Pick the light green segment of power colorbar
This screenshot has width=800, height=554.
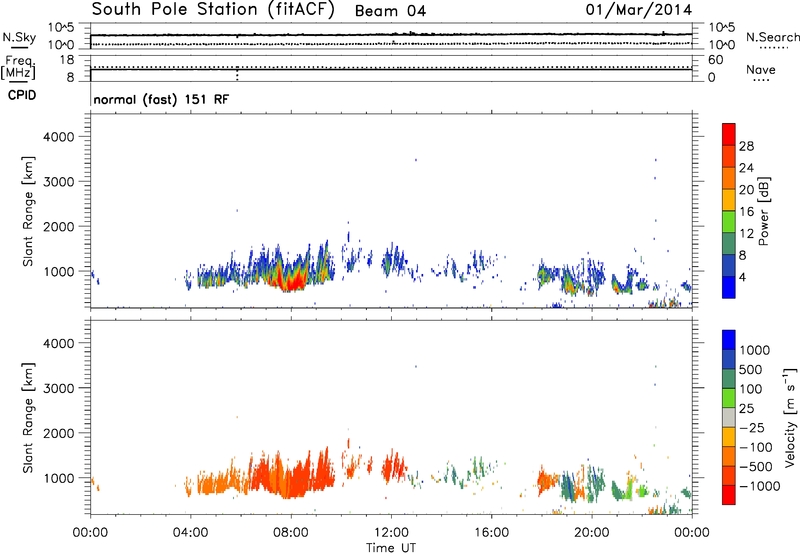coord(729,221)
